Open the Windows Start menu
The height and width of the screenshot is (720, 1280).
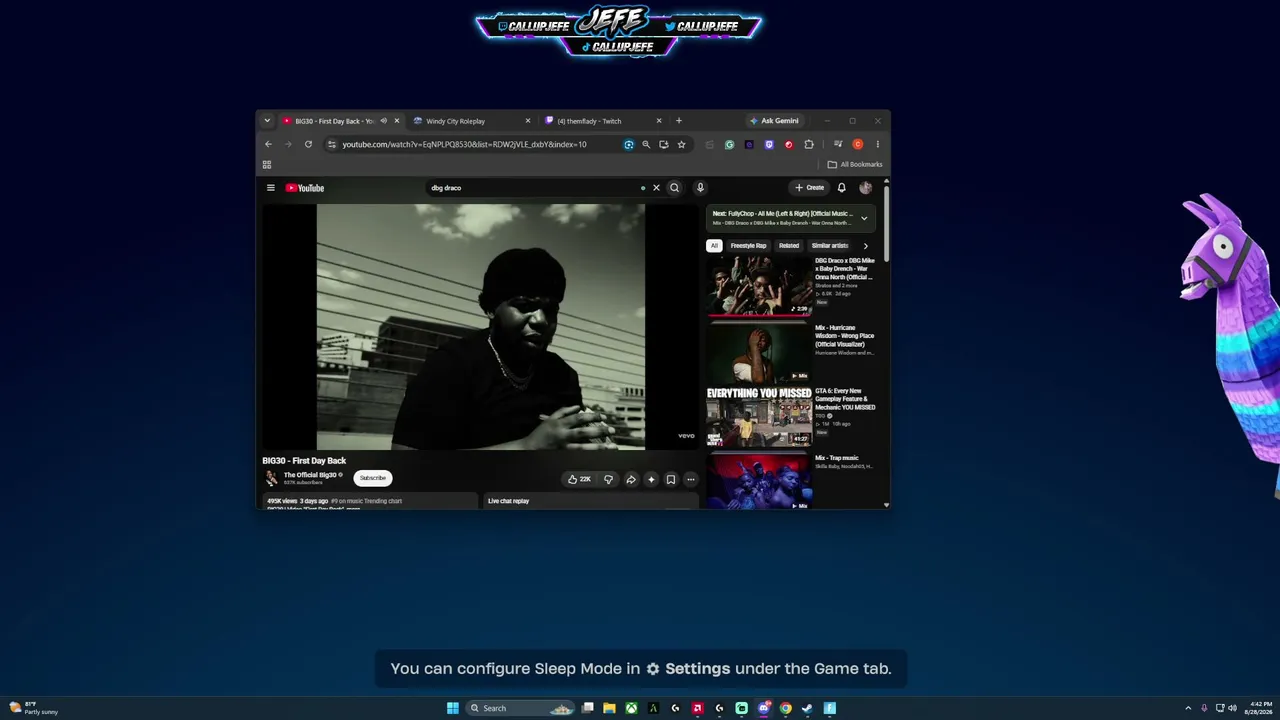pyautogui.click(x=453, y=708)
